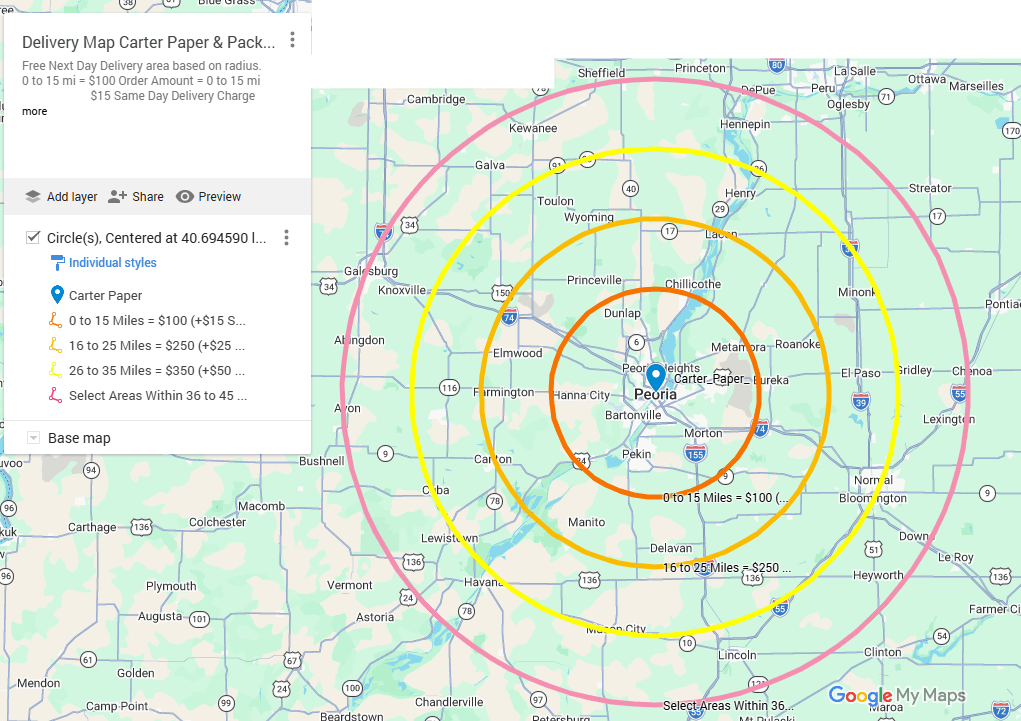Click the Interstate 155 shield near Morton

click(x=695, y=453)
